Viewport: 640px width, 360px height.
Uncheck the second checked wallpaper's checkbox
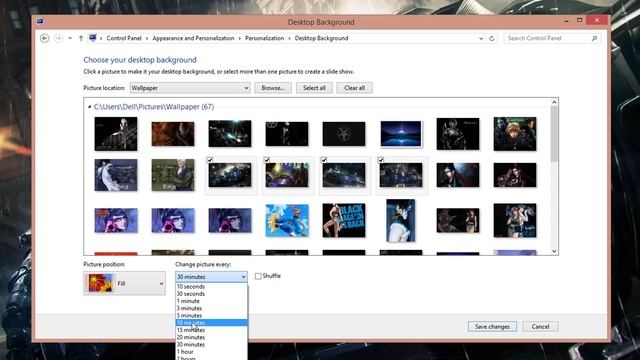coord(267,160)
